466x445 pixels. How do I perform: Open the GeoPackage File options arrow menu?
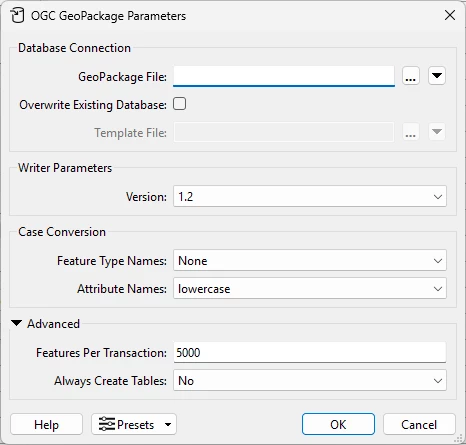click(x=437, y=76)
